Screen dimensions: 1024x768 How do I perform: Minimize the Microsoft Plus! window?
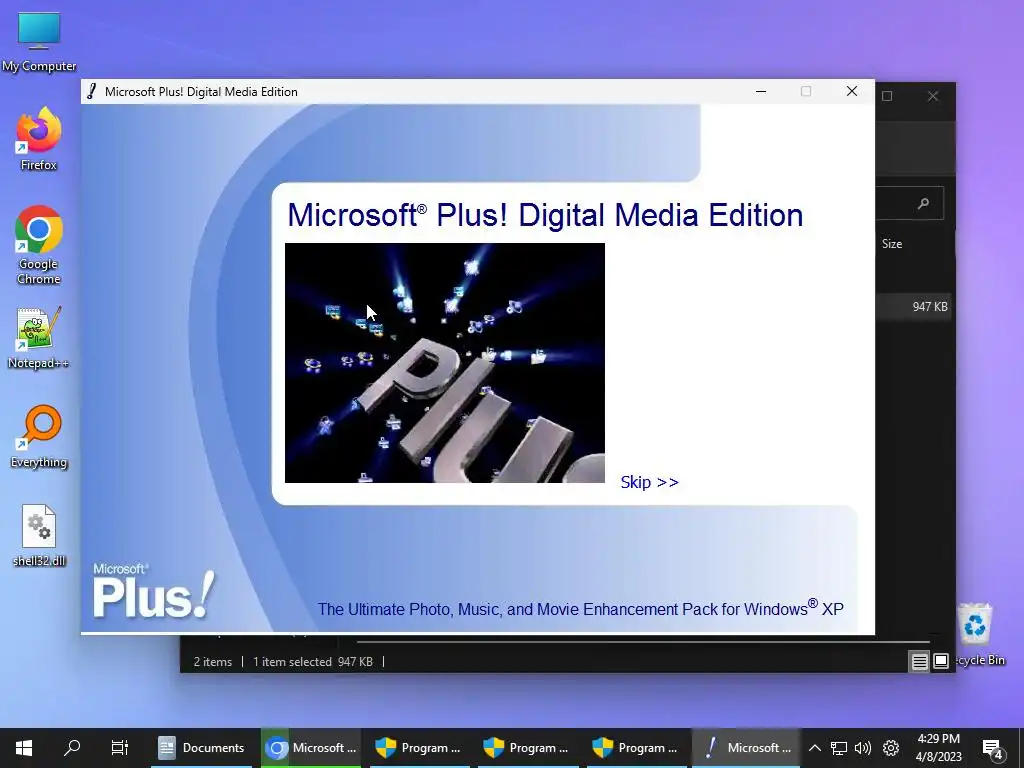(761, 91)
